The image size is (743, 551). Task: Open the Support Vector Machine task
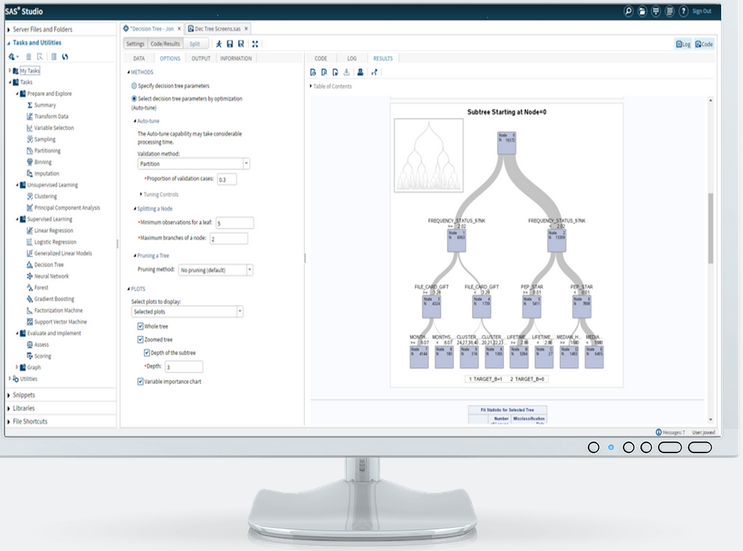click(60, 322)
